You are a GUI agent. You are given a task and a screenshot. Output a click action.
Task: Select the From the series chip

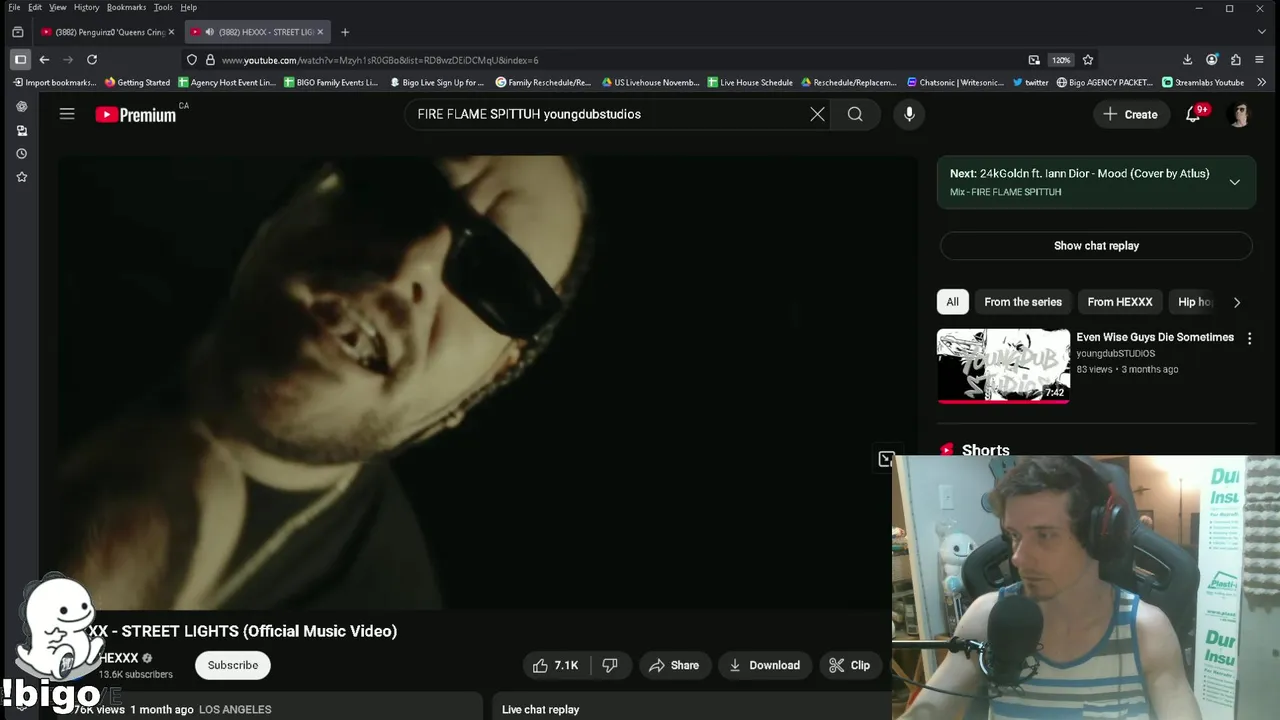(1023, 302)
